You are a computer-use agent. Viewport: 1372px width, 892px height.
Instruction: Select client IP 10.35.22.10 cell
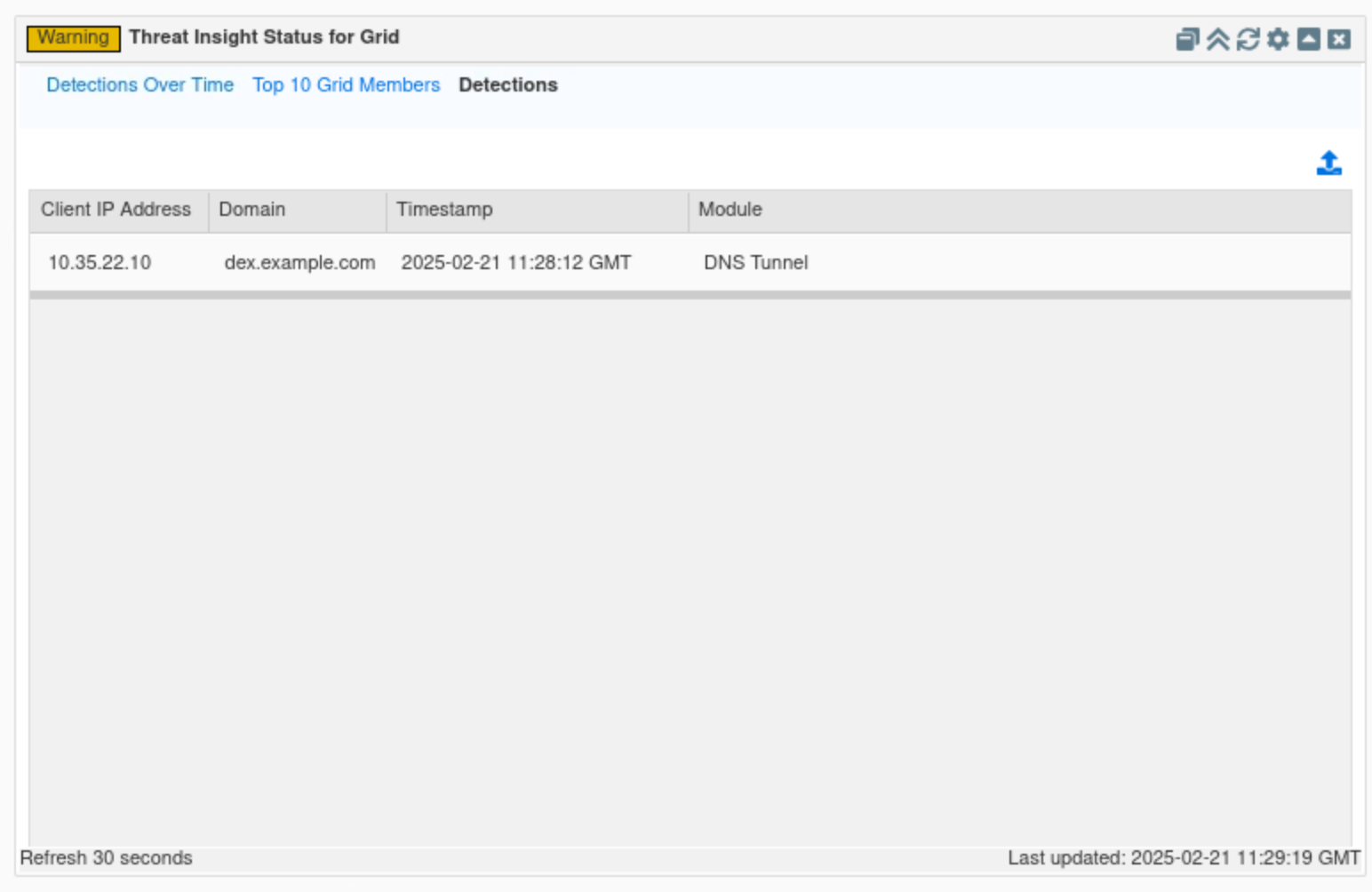click(100, 263)
